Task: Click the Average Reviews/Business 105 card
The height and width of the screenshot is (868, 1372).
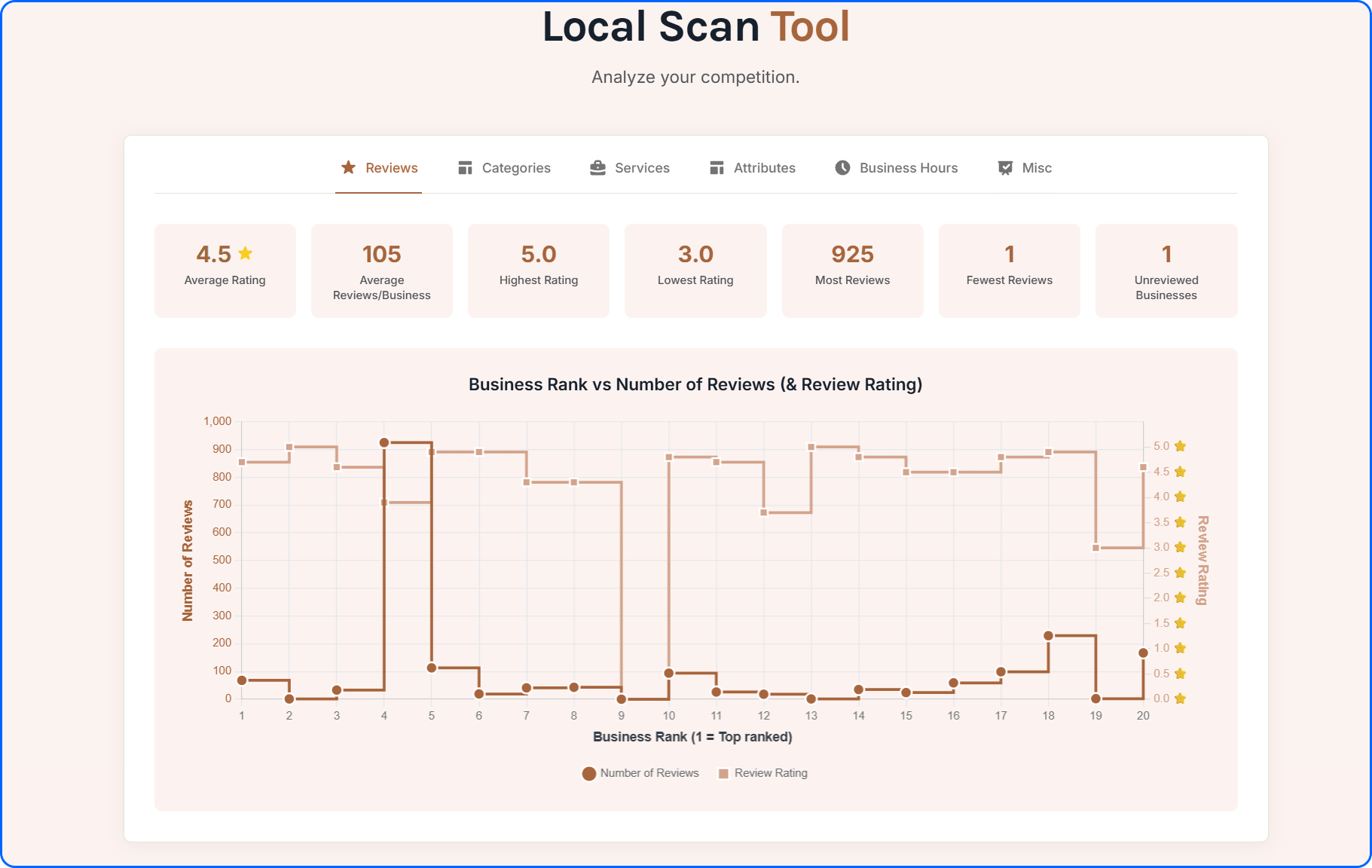Action: point(381,270)
